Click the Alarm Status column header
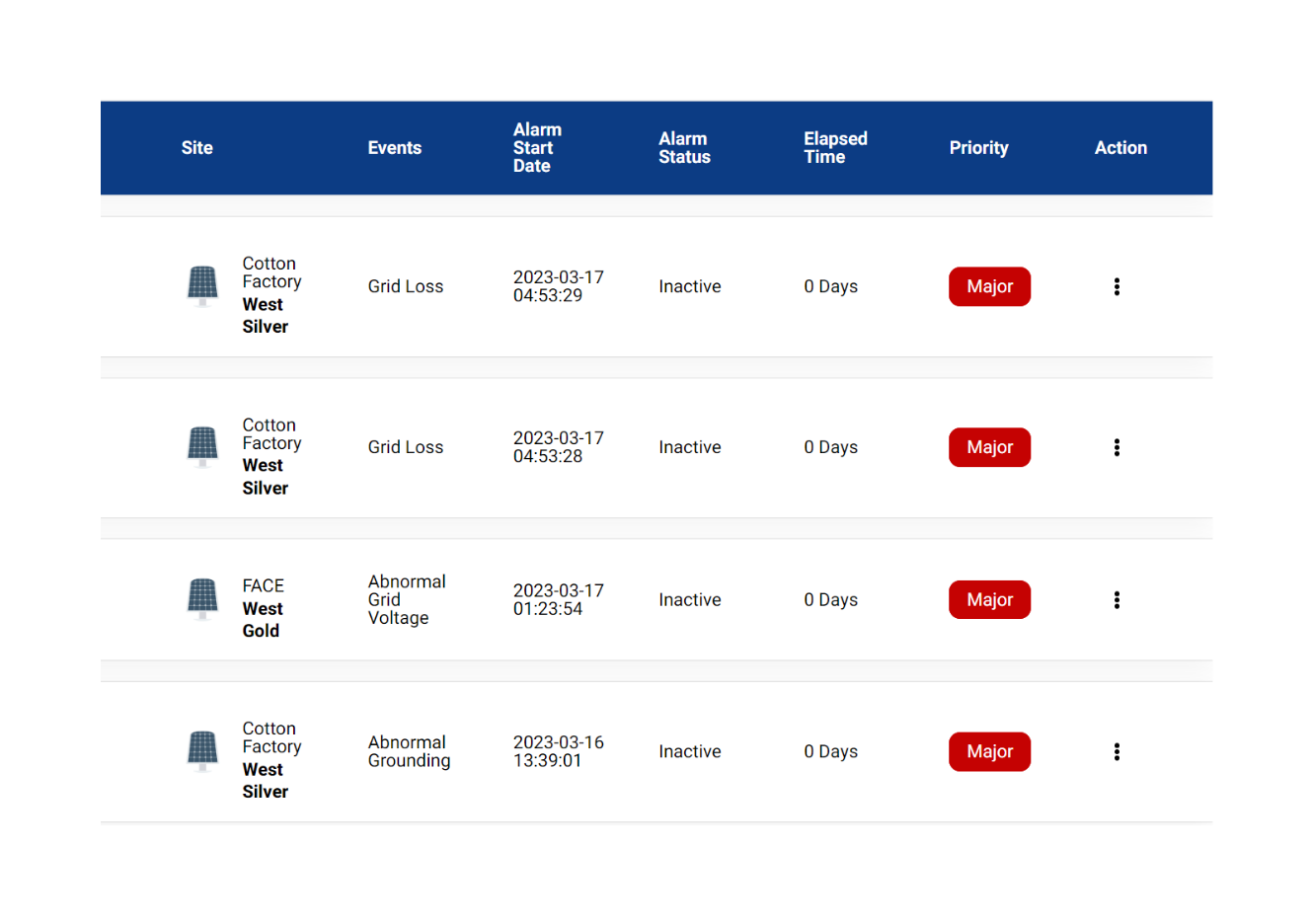 click(684, 148)
